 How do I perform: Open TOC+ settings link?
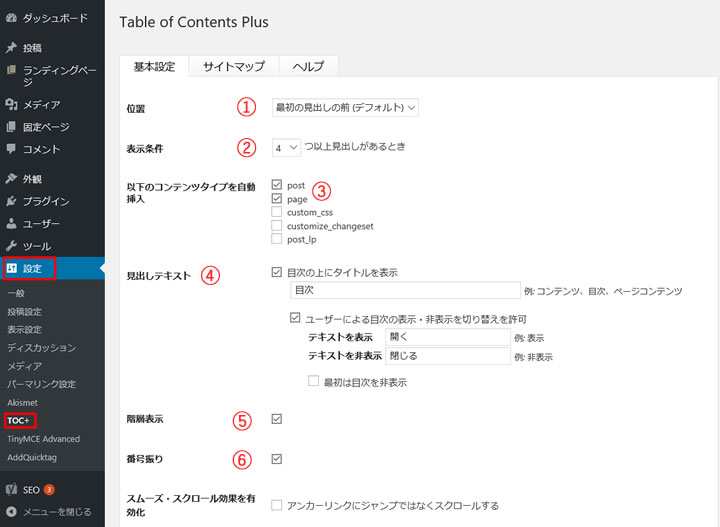(18, 420)
